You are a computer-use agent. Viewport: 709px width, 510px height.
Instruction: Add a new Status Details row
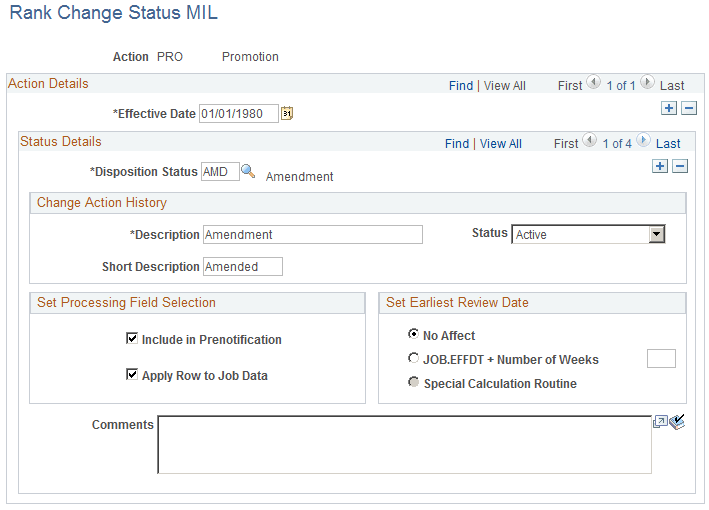(x=660, y=166)
